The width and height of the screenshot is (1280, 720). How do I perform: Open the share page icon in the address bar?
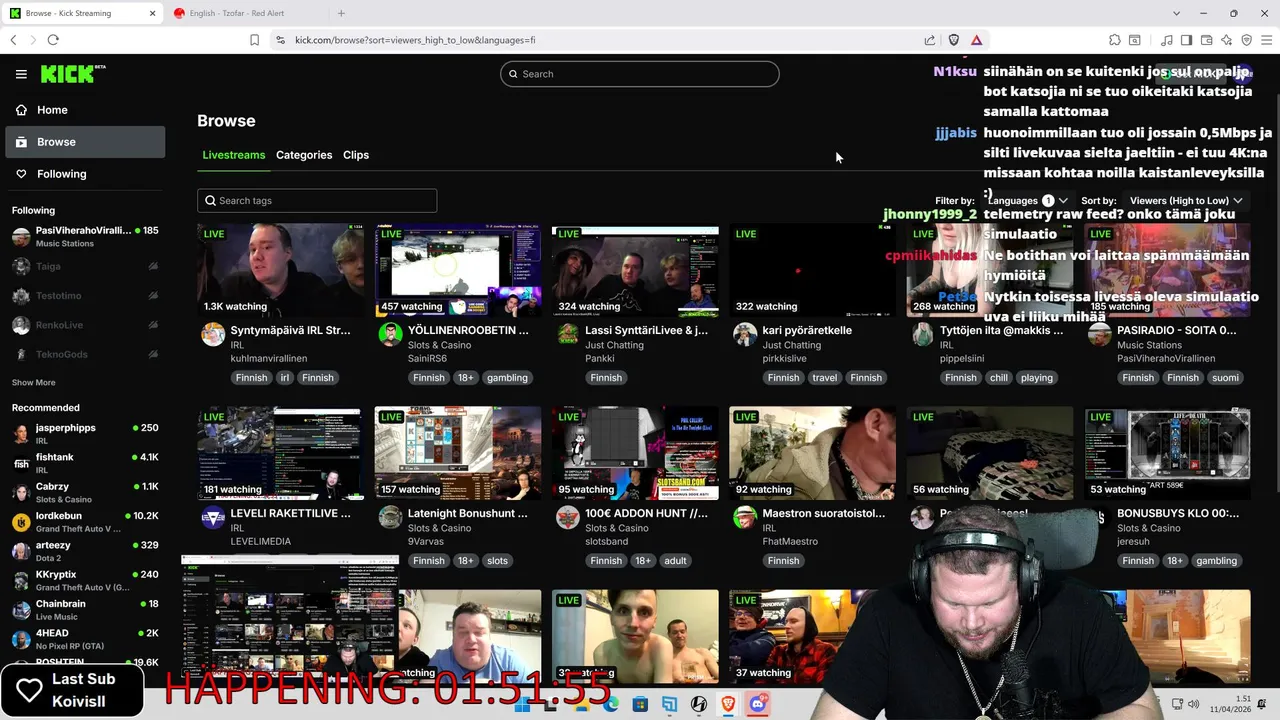930,40
